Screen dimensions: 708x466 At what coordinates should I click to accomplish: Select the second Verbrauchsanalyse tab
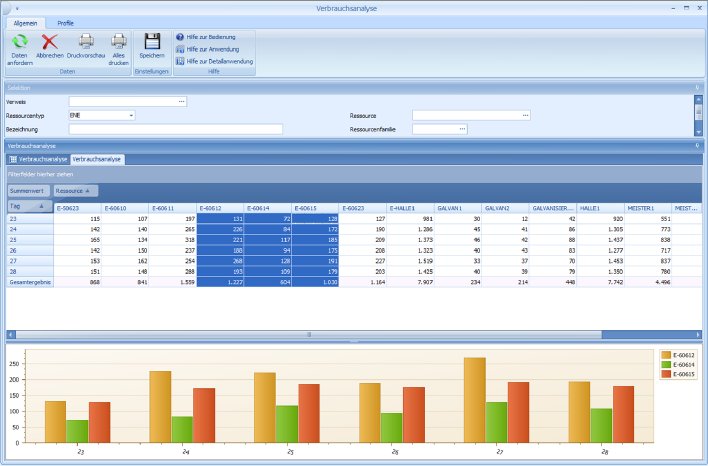(x=97, y=159)
